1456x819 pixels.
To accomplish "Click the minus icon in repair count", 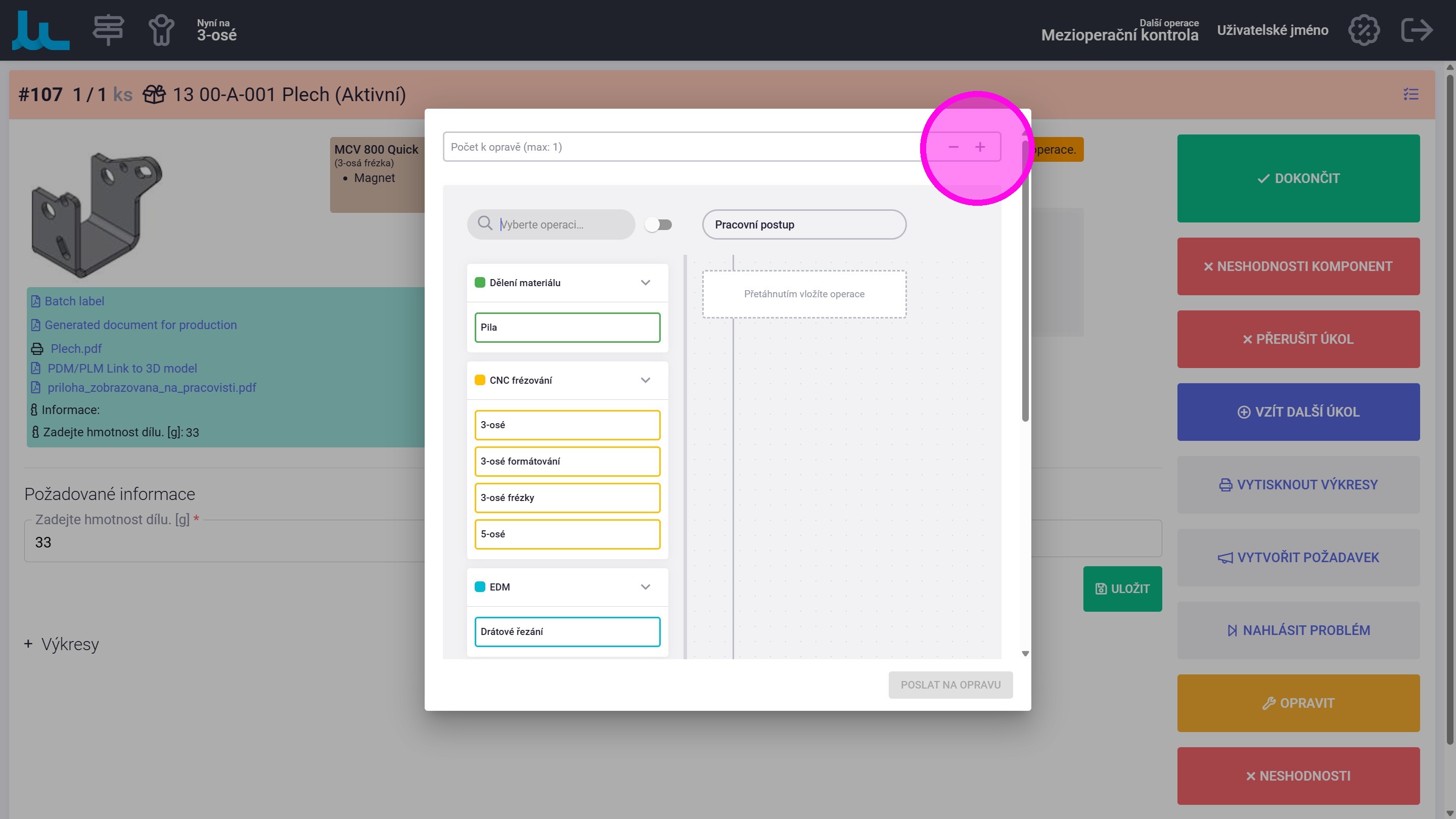I will (x=953, y=147).
